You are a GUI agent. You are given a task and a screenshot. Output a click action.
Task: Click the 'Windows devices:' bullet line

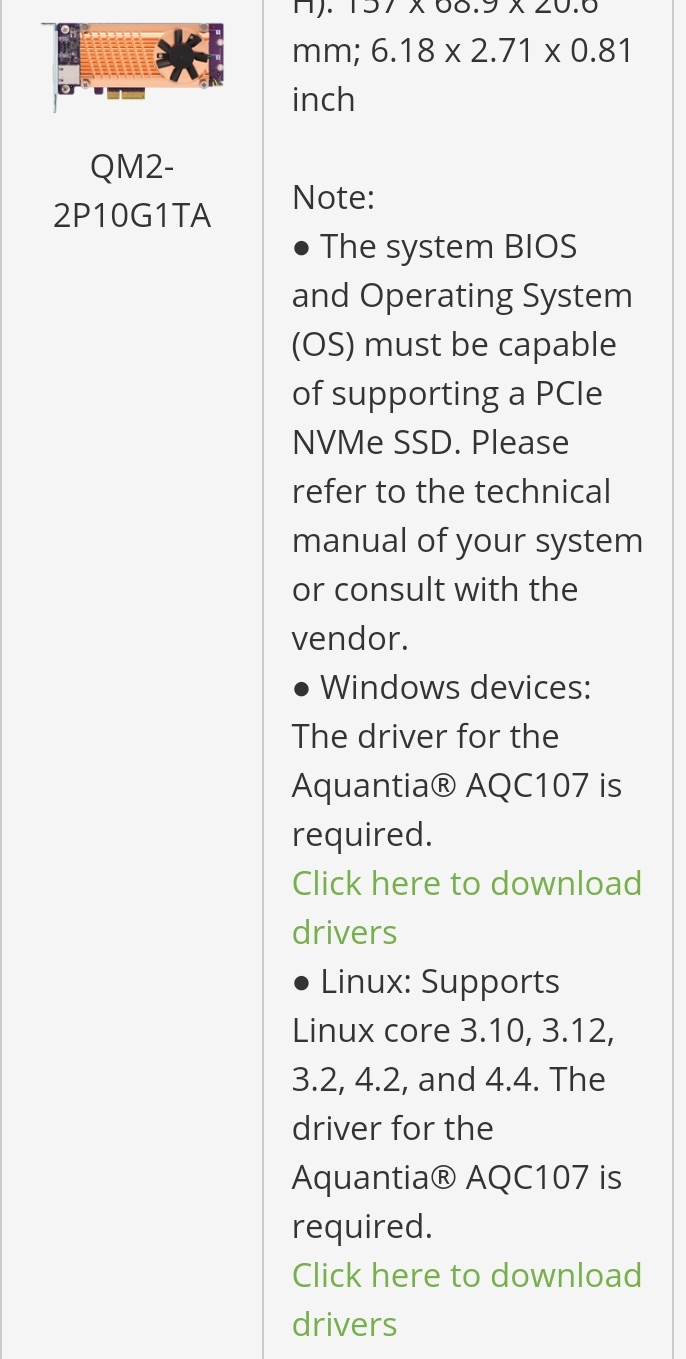441,687
